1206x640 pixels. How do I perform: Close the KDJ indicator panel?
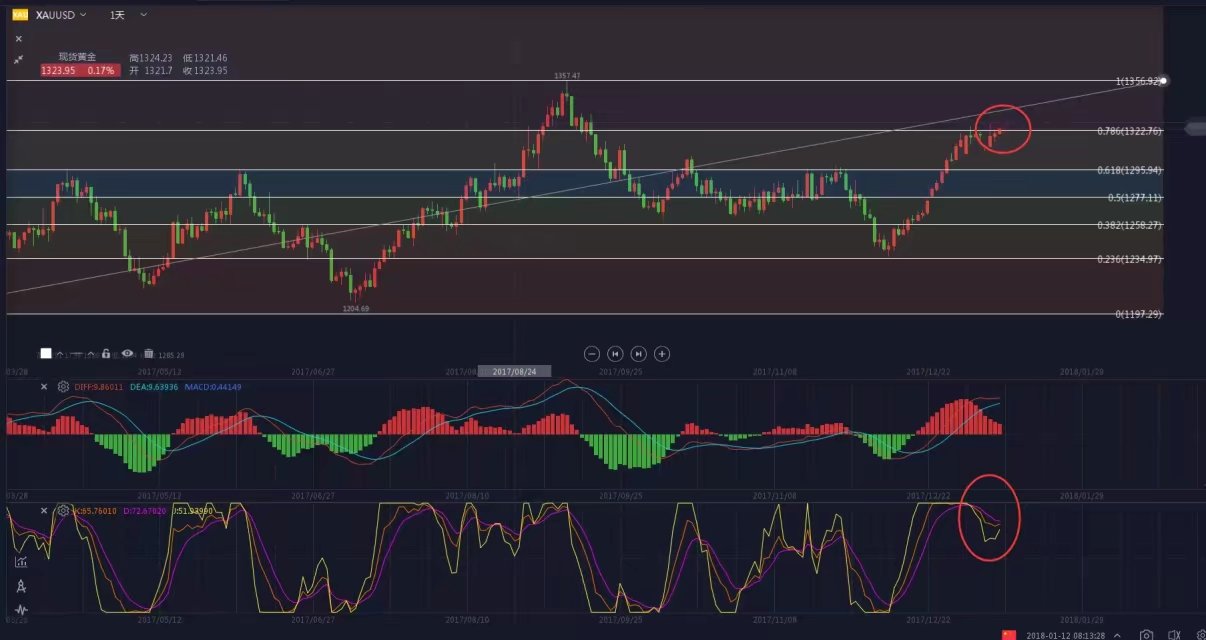click(x=44, y=510)
